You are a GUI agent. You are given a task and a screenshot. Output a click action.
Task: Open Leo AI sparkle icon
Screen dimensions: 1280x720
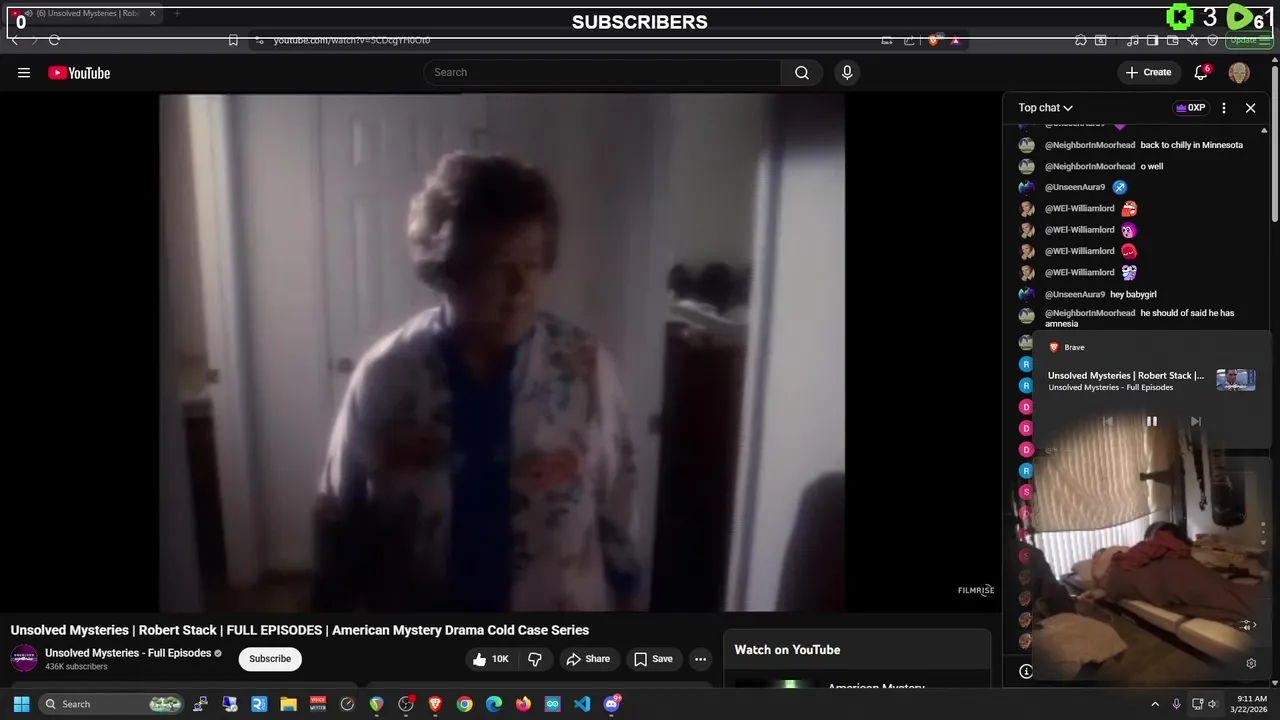click(x=1193, y=40)
